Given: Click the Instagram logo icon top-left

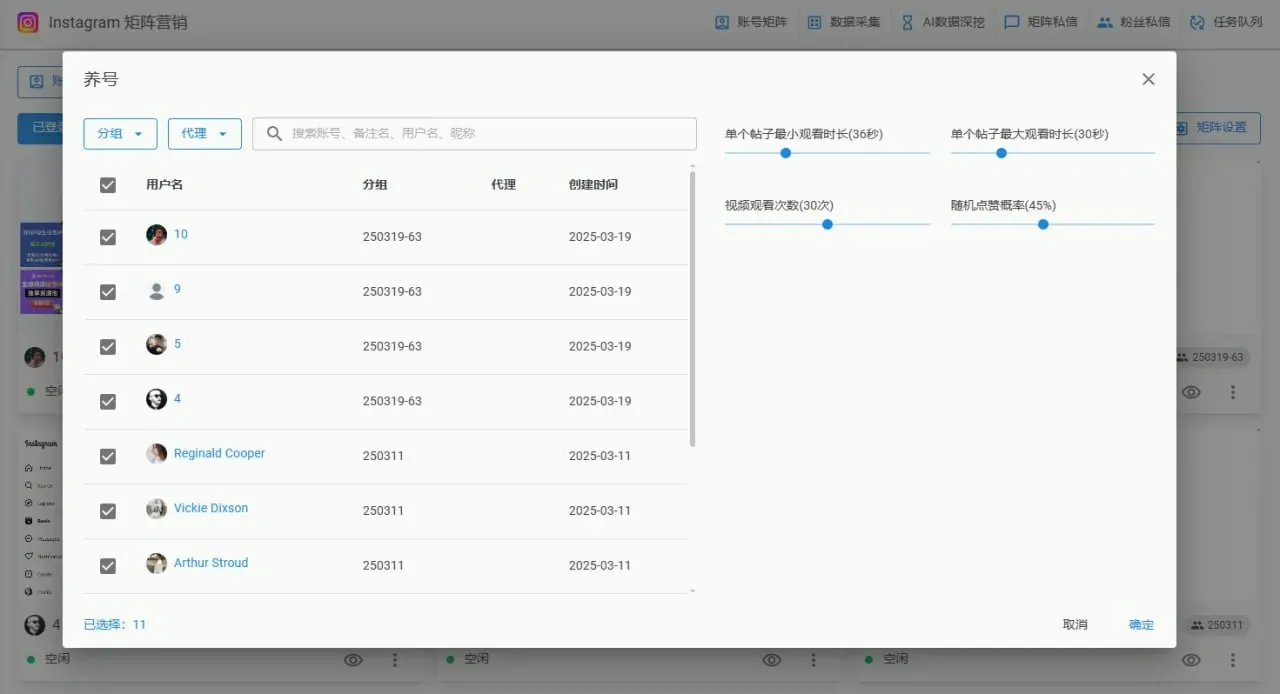Looking at the screenshot, I should coord(27,22).
